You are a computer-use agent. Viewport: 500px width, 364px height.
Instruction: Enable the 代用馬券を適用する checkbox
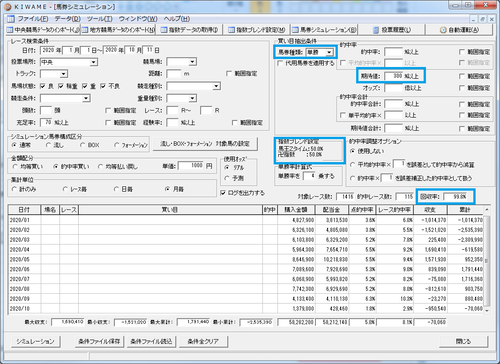(x=280, y=63)
